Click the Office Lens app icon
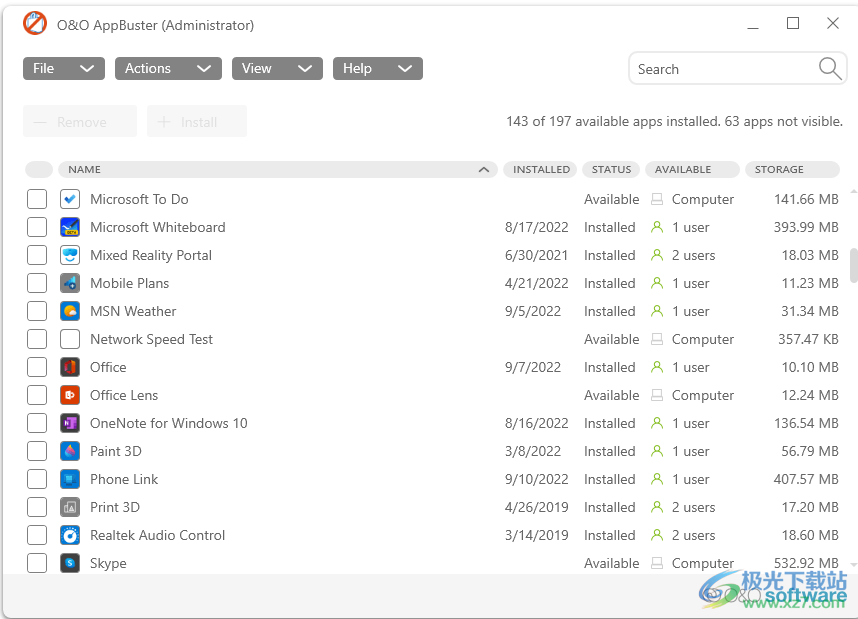Viewport: 858px width, 619px height. [x=70, y=395]
